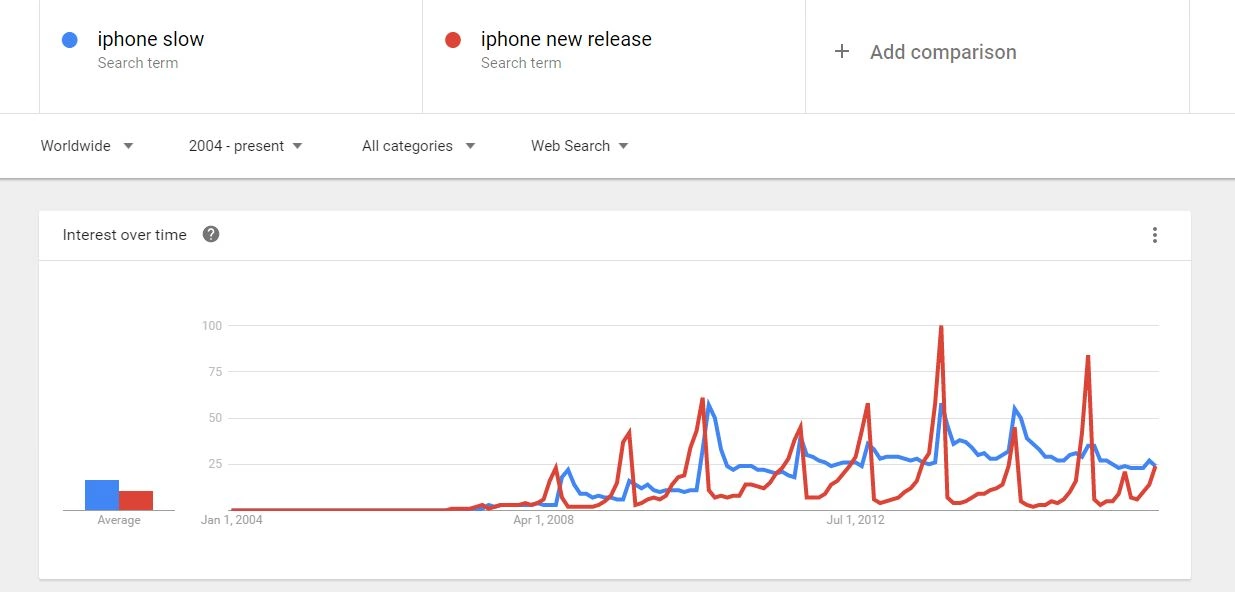Click the Jan 1, 2004 axis label
This screenshot has height=592, width=1235.
[x=232, y=520]
